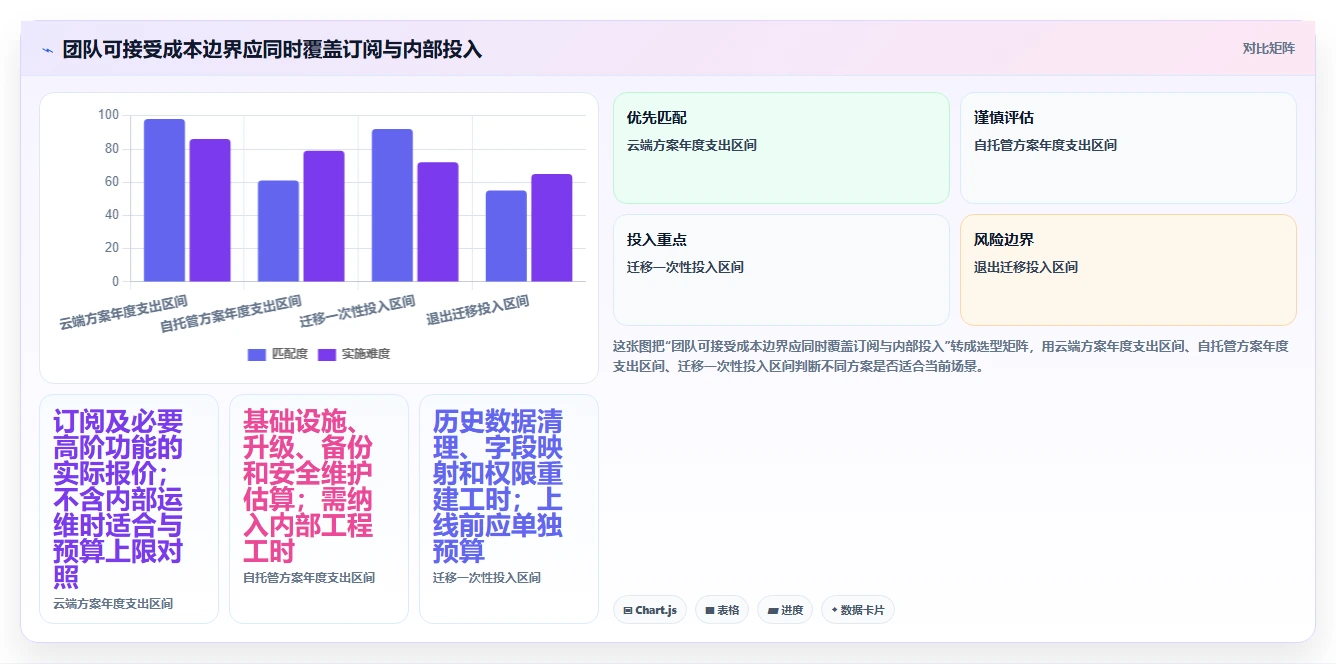Click the 实施难度 bar for 退出迁移投入区间

(552, 228)
